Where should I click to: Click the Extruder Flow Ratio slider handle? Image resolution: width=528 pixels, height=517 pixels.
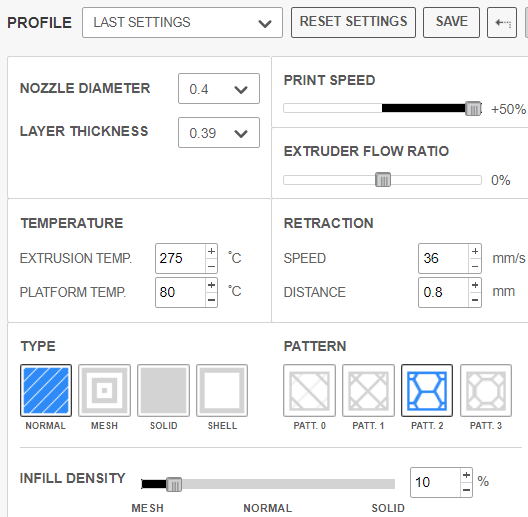tap(383, 180)
